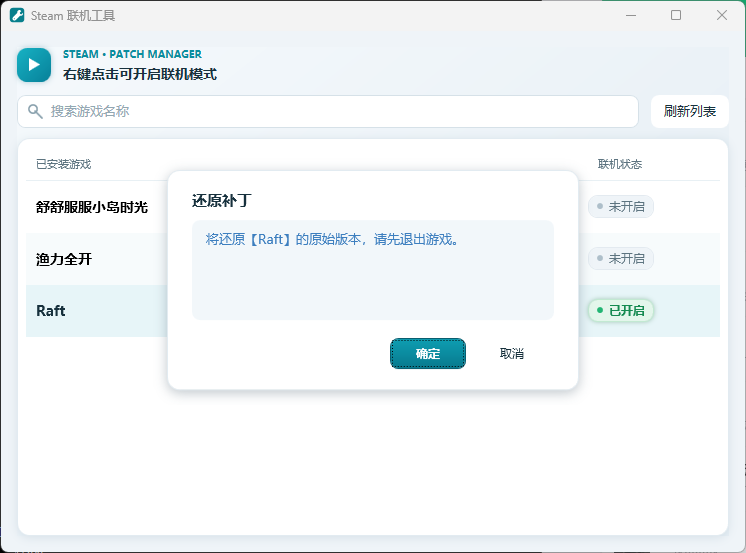Viewport: 746px width, 553px height.
Task: Click the 还原补丁 dialog title
Action: (x=222, y=200)
